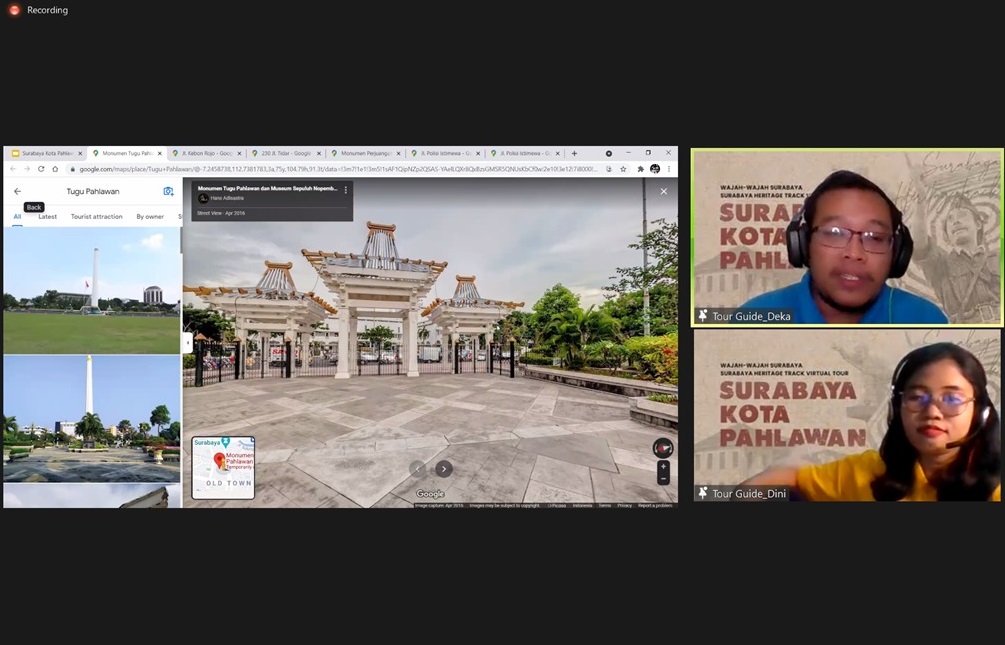
Task: Switch to the Surabaya Kota Pahlawan browser tab
Action: [43, 153]
